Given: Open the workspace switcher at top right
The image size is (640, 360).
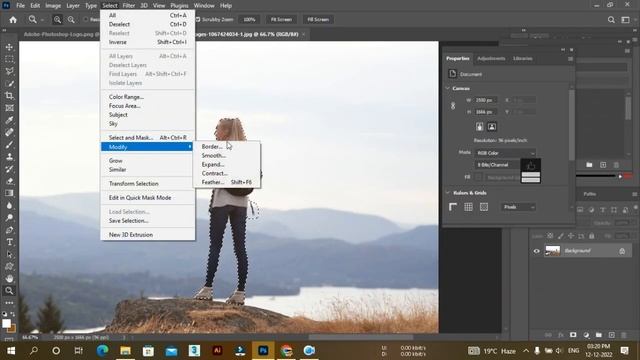Looking at the screenshot, I should point(625,20).
